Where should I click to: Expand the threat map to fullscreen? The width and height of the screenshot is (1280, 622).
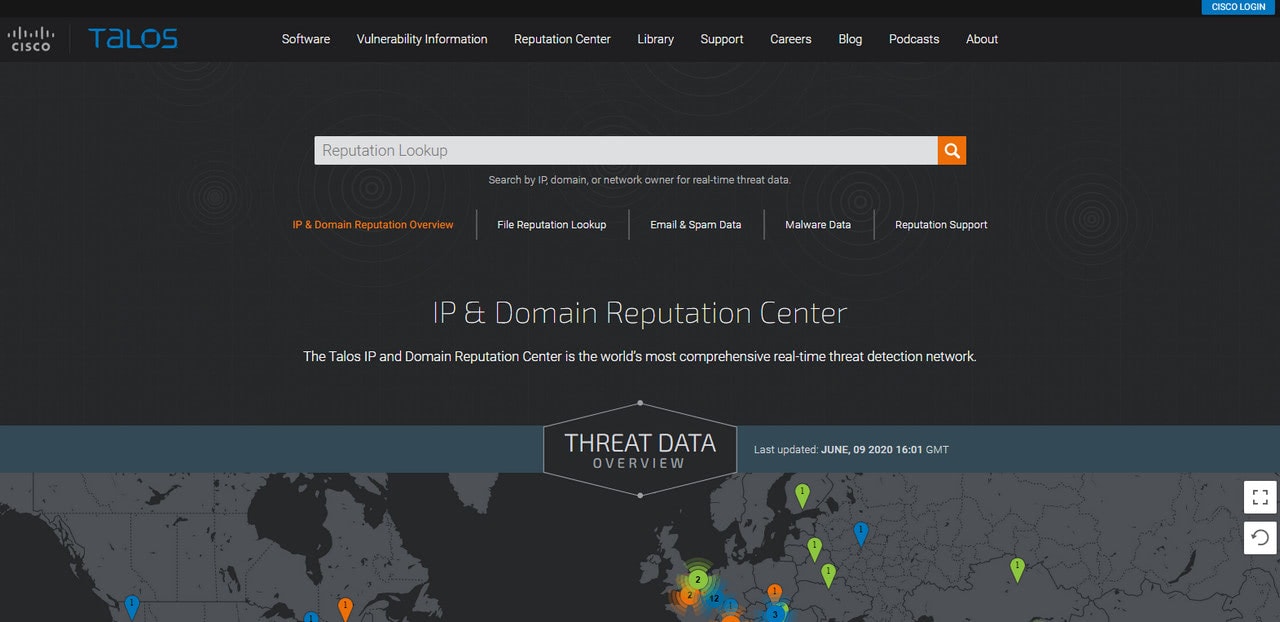1260,497
